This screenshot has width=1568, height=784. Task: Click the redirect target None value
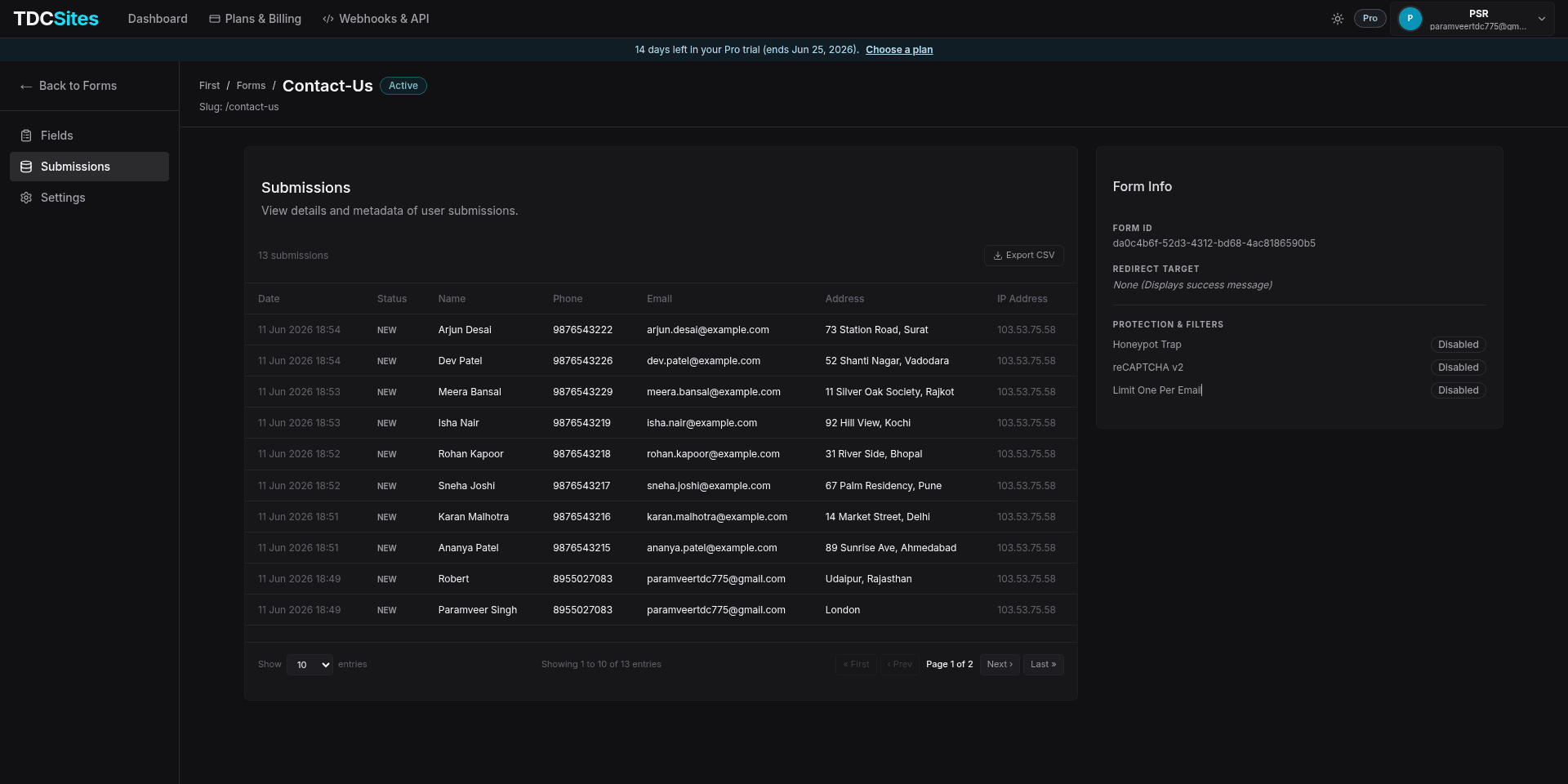1192,285
